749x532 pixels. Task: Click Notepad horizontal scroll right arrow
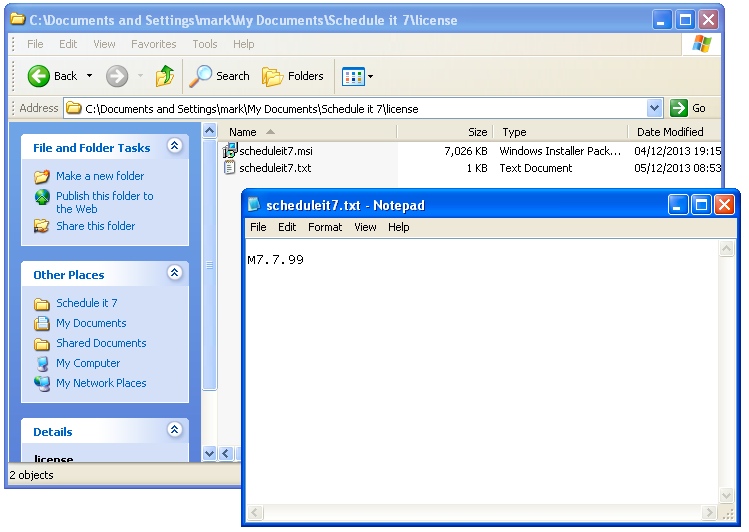point(709,513)
